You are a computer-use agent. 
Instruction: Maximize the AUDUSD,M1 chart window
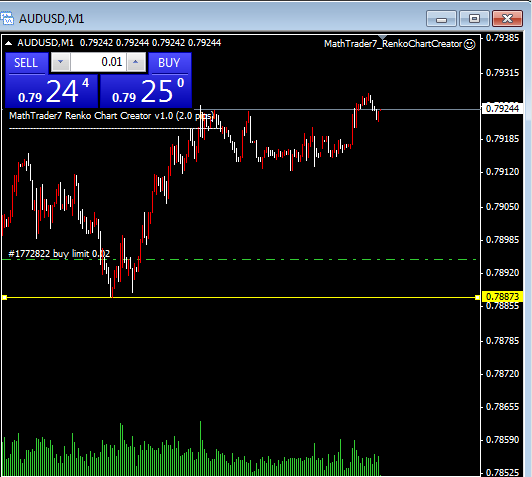pos(474,19)
